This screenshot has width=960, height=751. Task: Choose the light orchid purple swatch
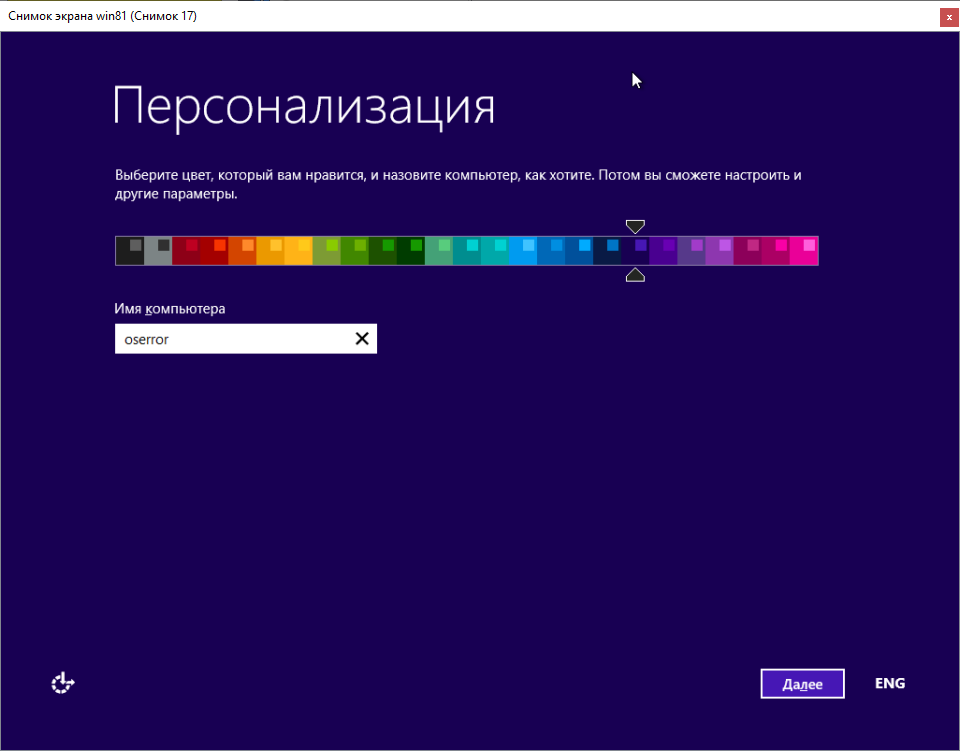click(720, 251)
